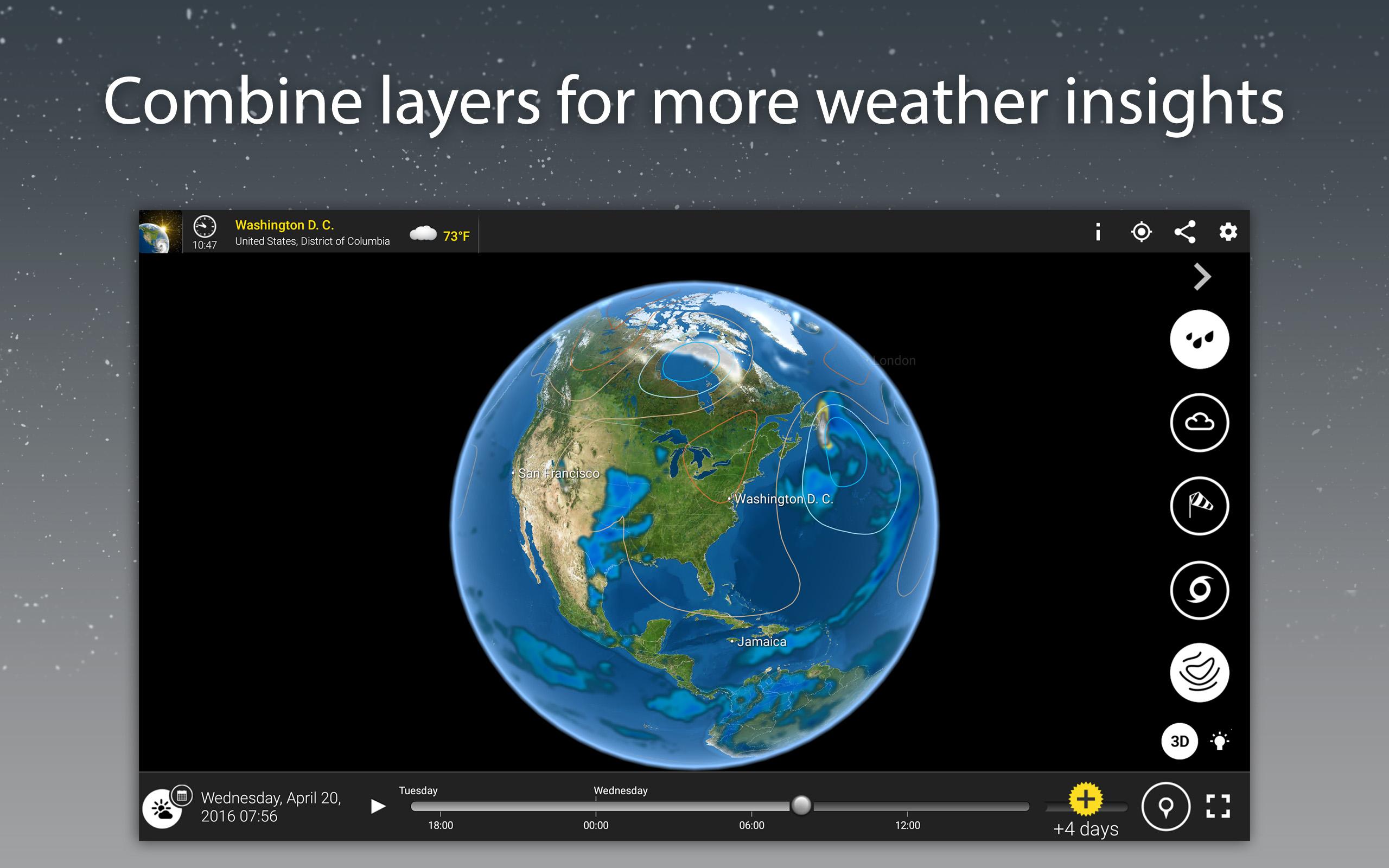Image resolution: width=1389 pixels, height=868 pixels.
Task: Toggle the isobar pressure layer
Action: click(x=1199, y=673)
